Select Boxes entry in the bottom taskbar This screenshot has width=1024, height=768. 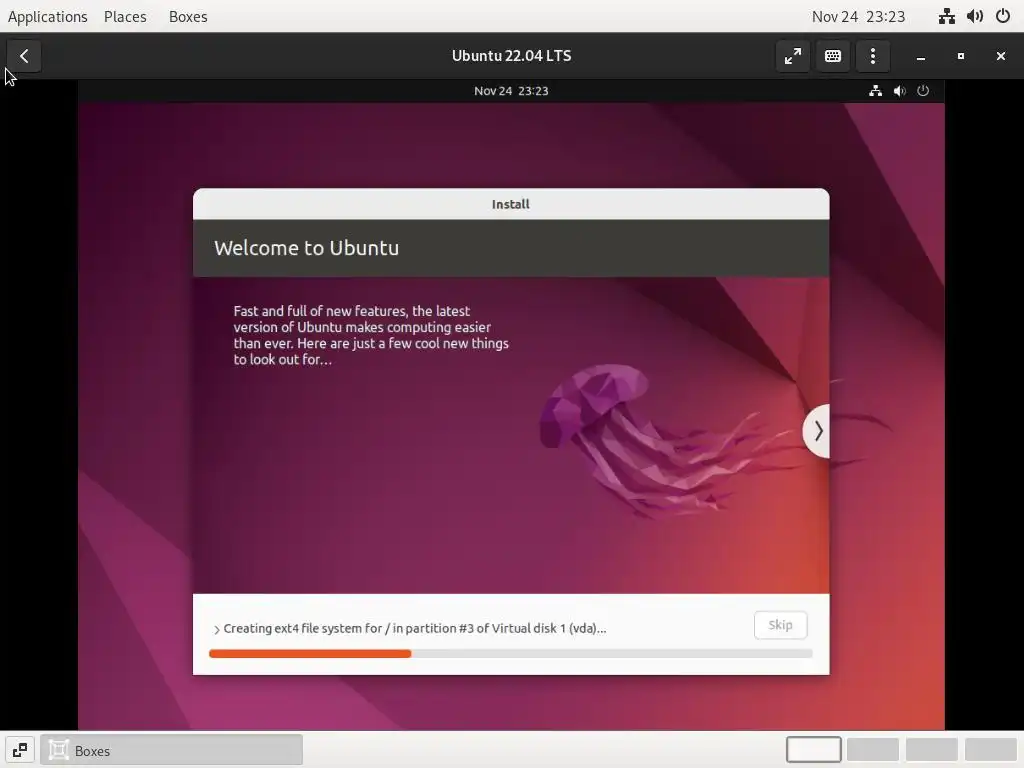click(172, 750)
